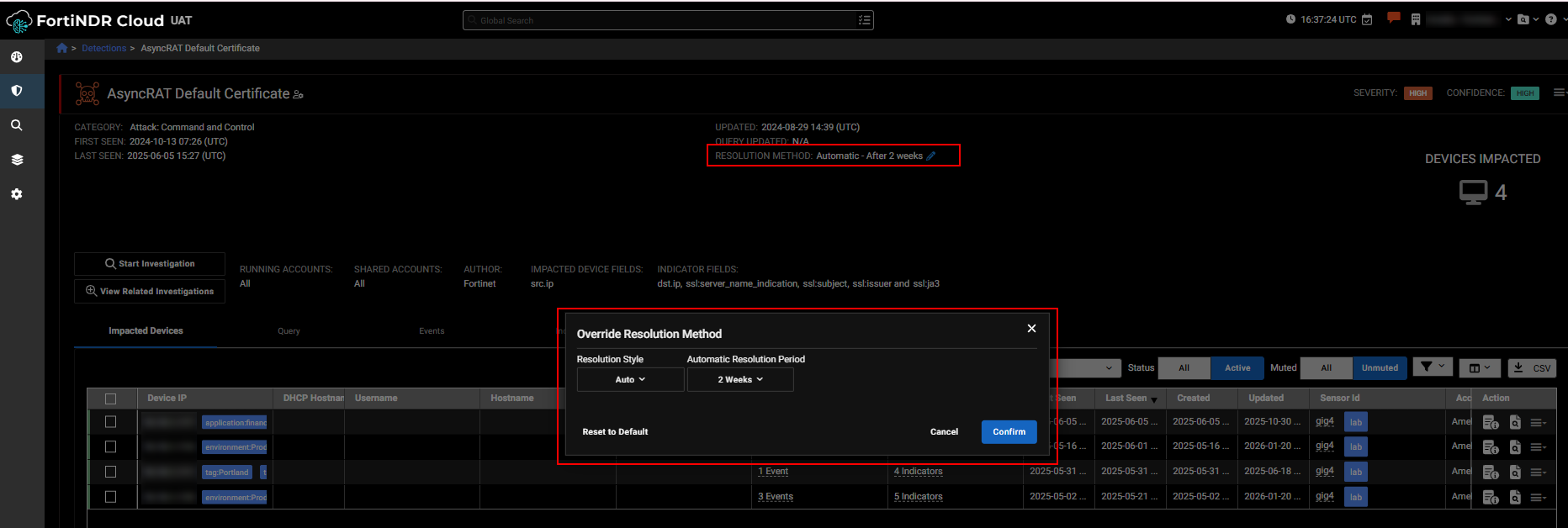Screen dimensions: 1568x528
Task: Click the home icon in the breadcrumb
Action: [x=62, y=48]
